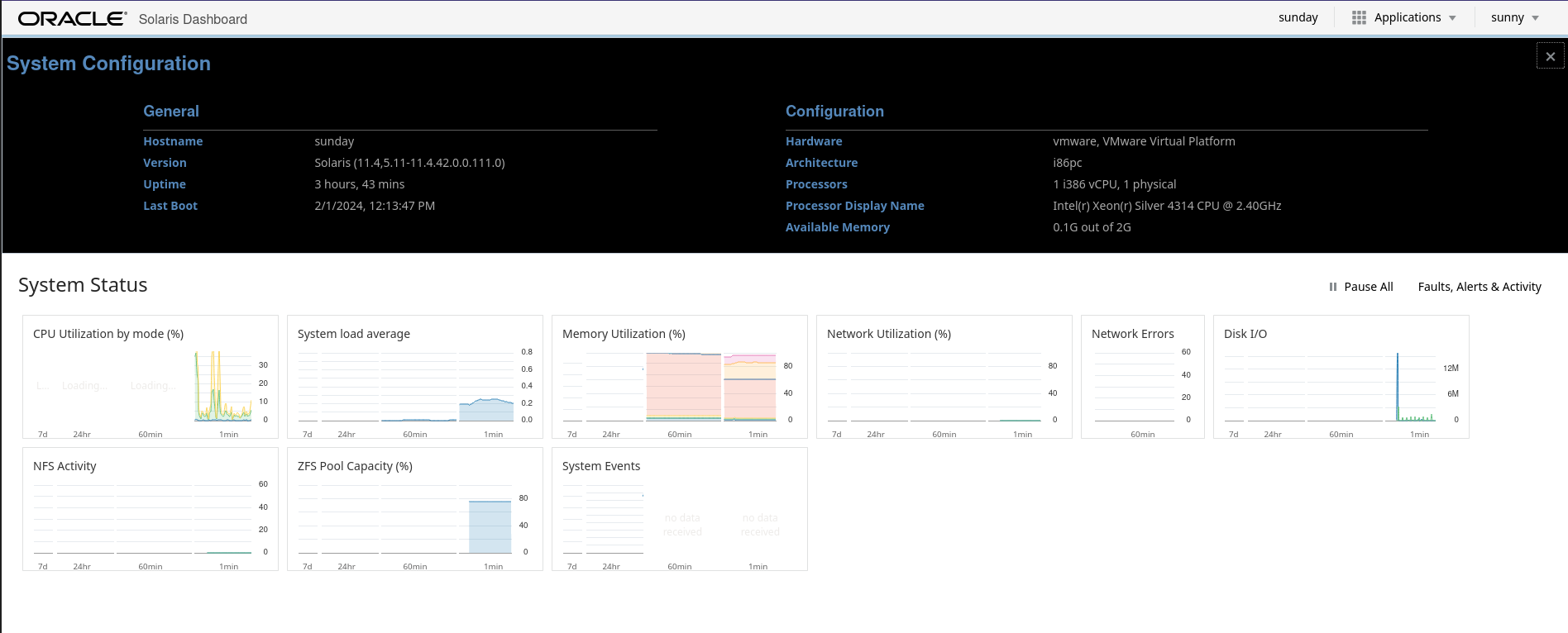
Task: Click the Applications menu label
Action: click(x=1407, y=17)
